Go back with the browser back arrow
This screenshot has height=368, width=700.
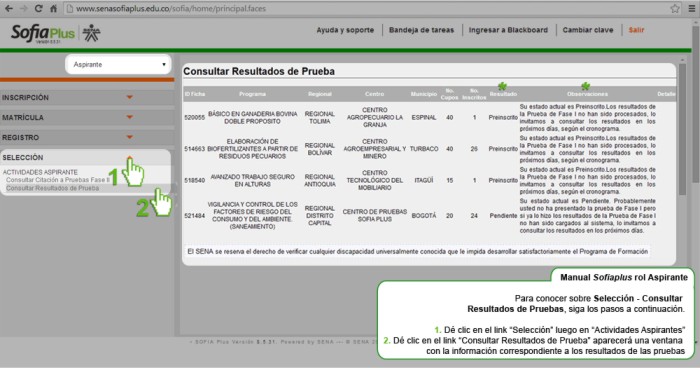point(8,8)
